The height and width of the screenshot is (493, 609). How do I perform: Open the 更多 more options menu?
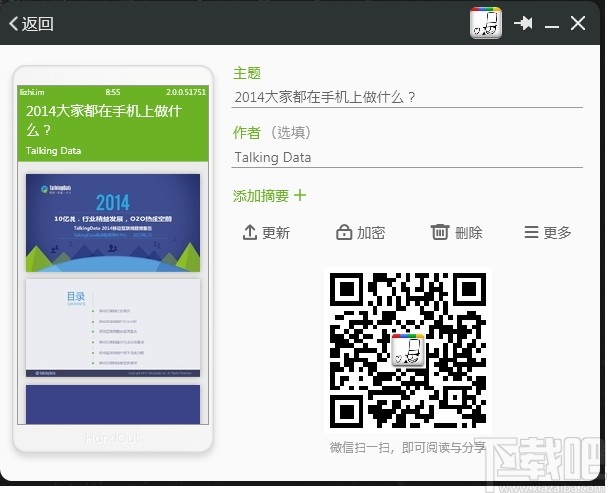tap(548, 232)
